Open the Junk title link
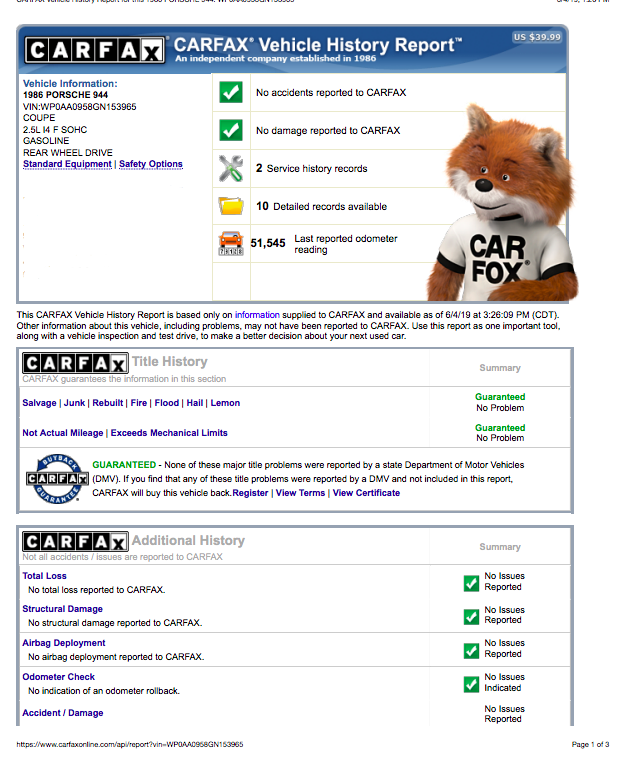Screen dimensions: 626x760 75,403
